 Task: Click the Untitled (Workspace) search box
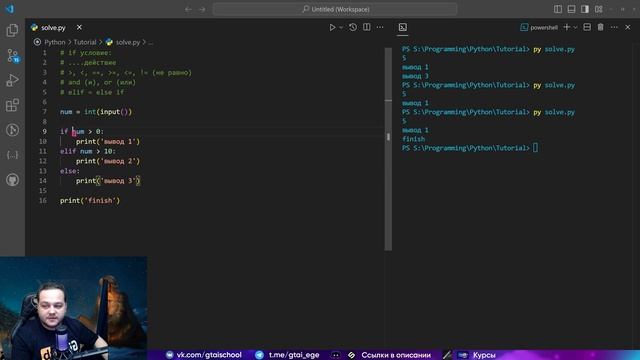335,9
